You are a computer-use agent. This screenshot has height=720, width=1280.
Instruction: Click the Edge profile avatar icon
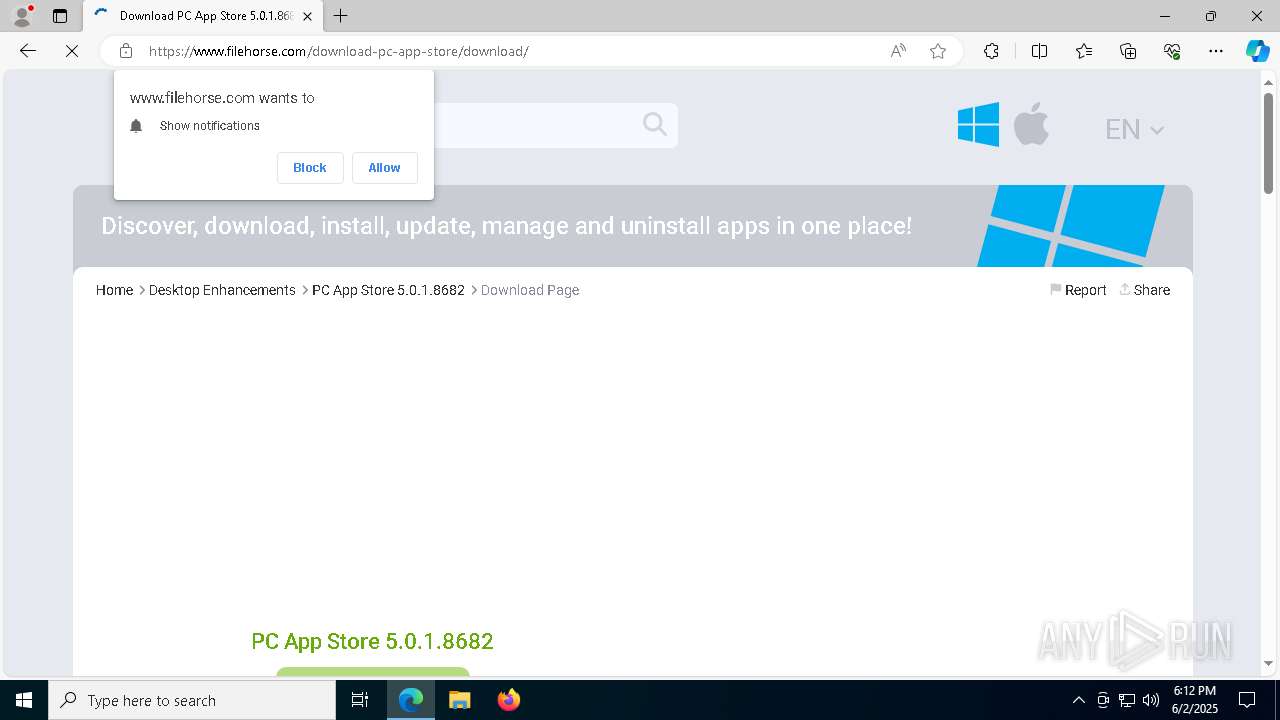coord(22,16)
